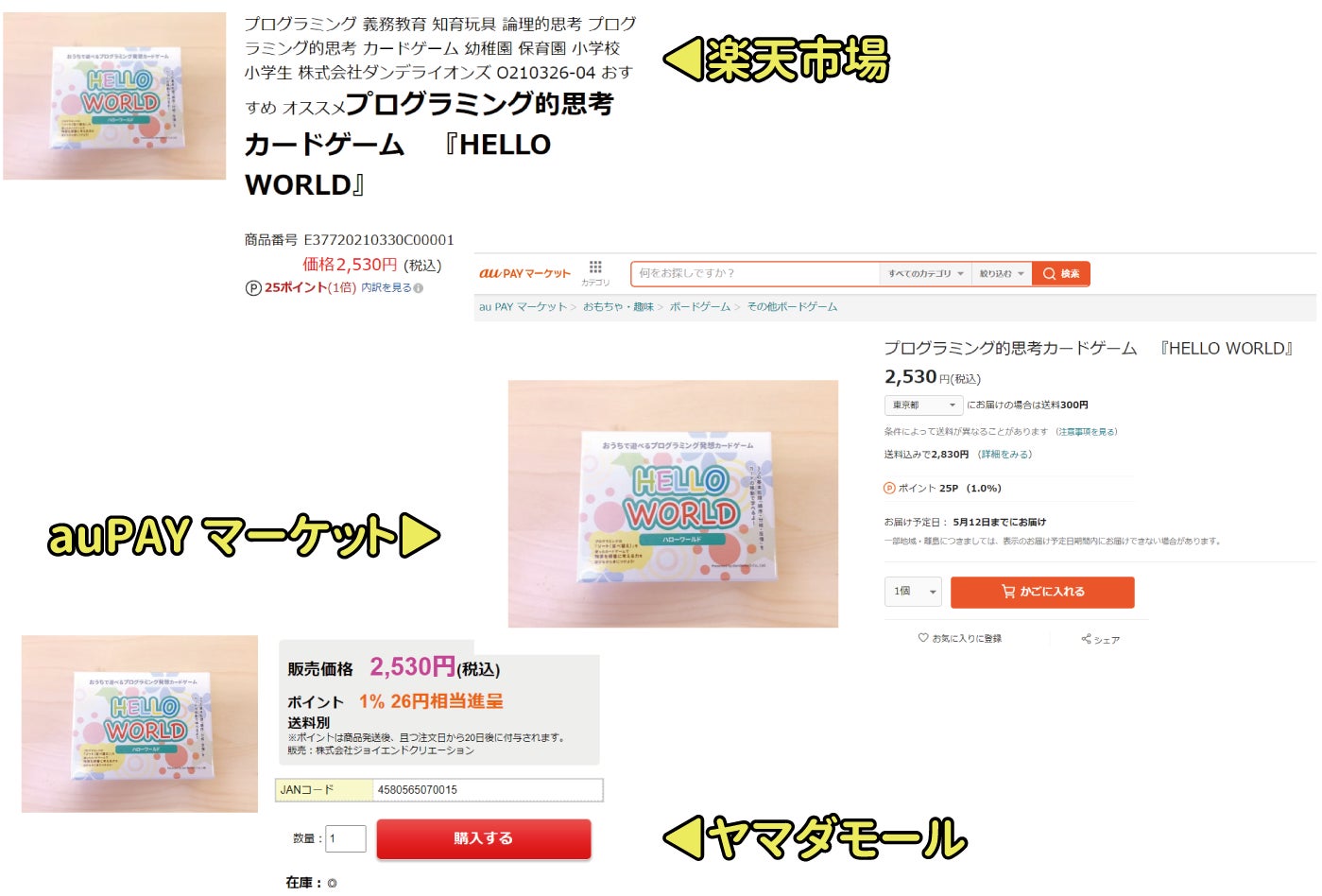The width and height of the screenshot is (1322, 896).
Task: Open the ボードゲーム breadcrumb link
Action: coord(700,307)
